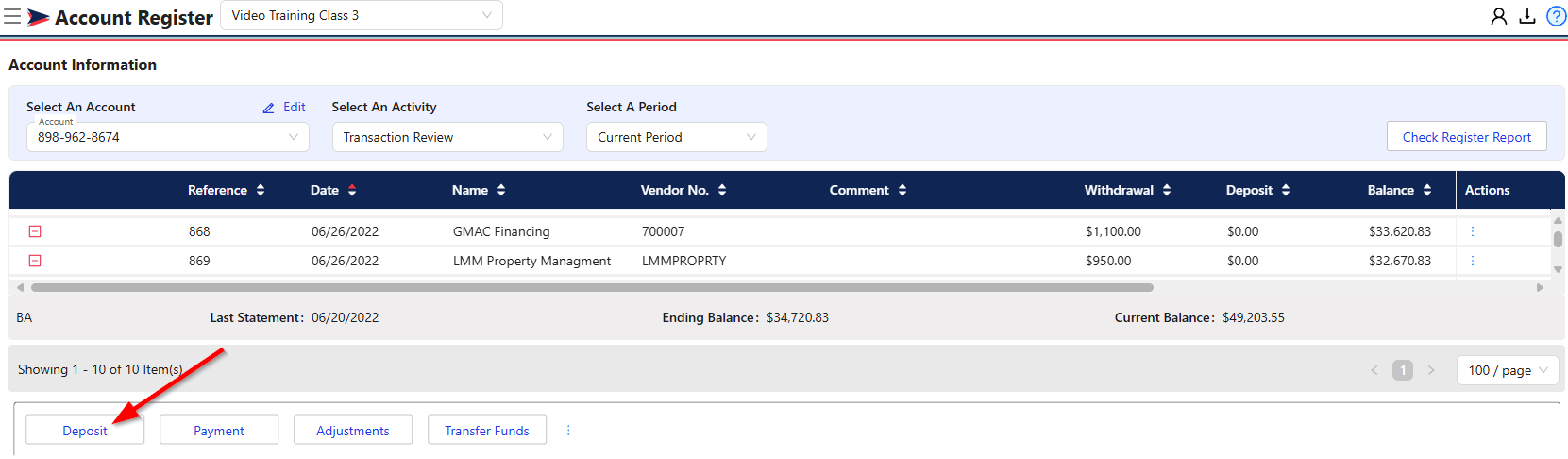Sort by Reference column arrows
Image resolution: width=1568 pixels, height=459 pixels.
click(x=261, y=190)
